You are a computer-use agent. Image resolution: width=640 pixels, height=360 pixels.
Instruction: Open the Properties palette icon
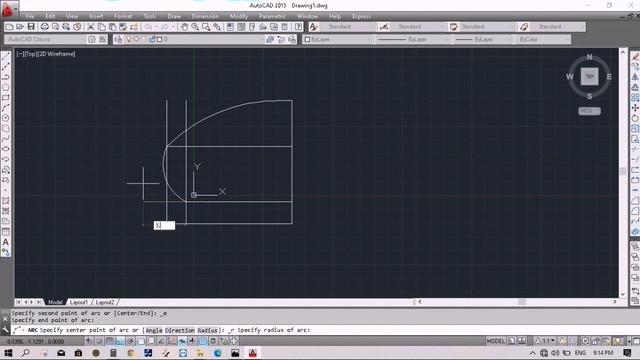click(x=230, y=27)
